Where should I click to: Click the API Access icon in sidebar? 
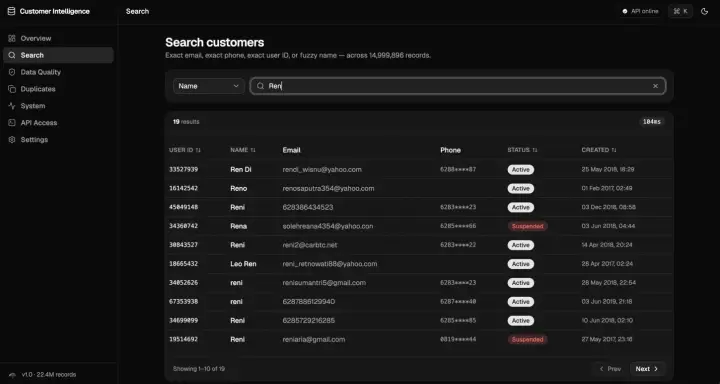12,123
